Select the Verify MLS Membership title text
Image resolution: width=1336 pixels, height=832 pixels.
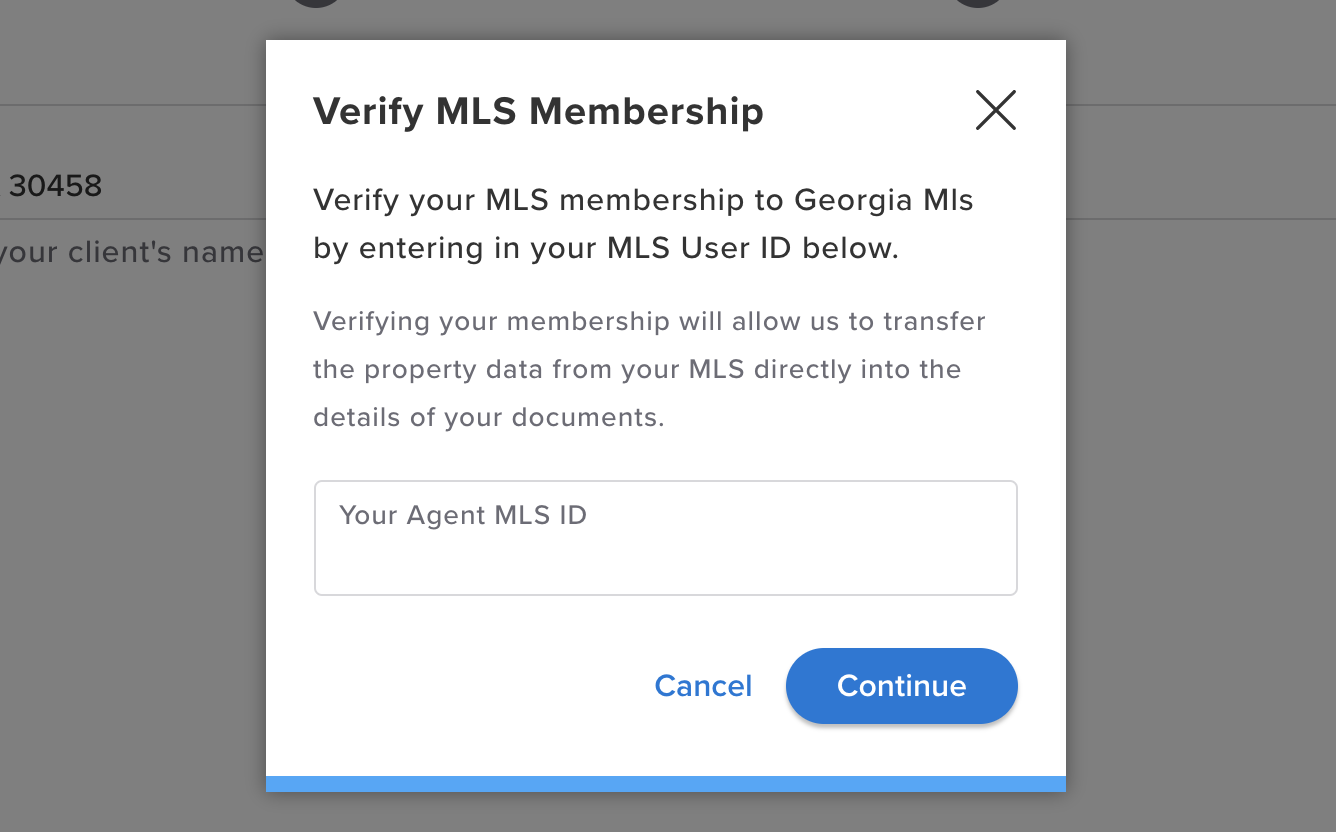click(538, 111)
